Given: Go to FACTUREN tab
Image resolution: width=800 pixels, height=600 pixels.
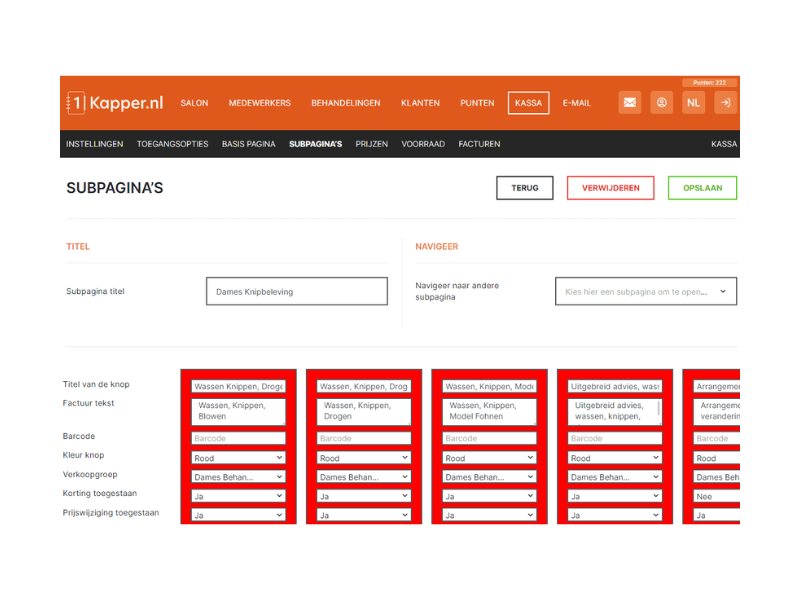Looking at the screenshot, I should (479, 144).
